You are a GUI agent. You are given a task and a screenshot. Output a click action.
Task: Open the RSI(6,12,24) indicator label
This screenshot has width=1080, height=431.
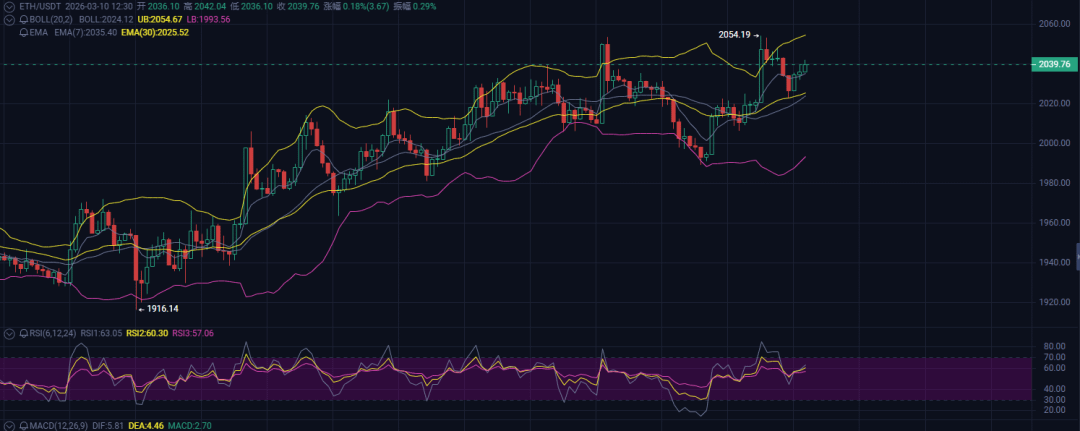pos(52,333)
